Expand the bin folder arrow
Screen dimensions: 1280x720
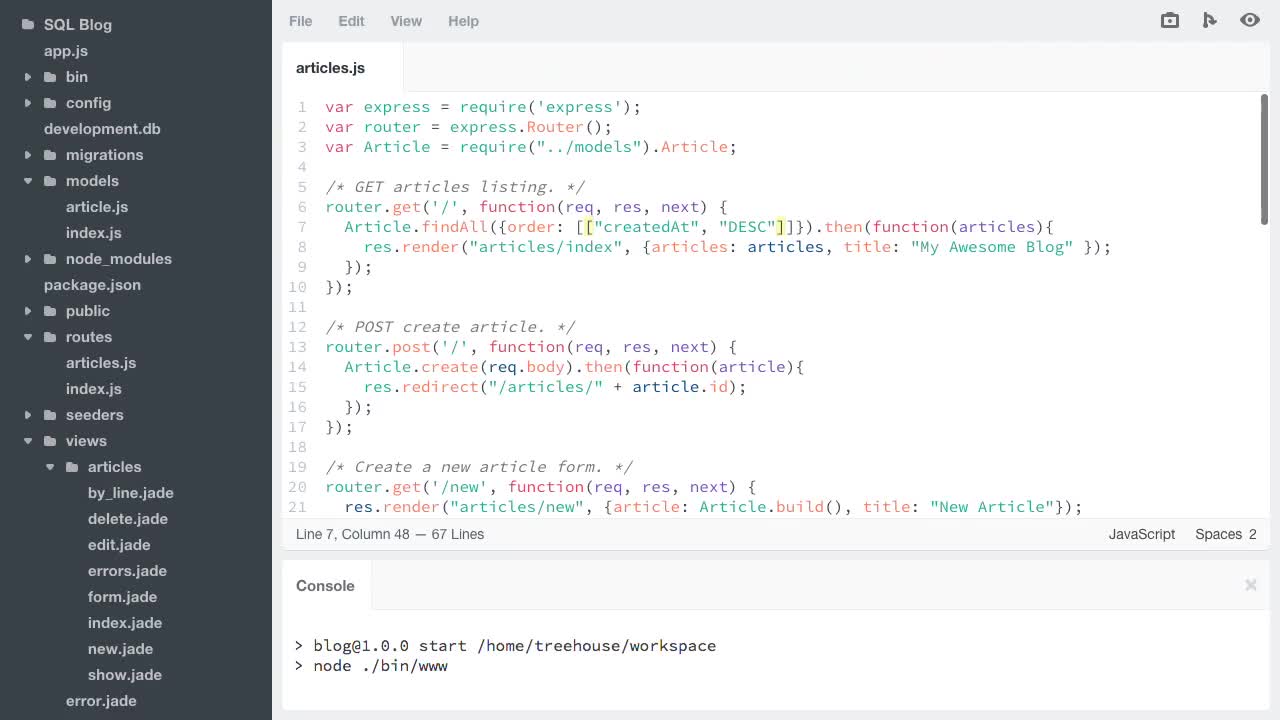(28, 77)
